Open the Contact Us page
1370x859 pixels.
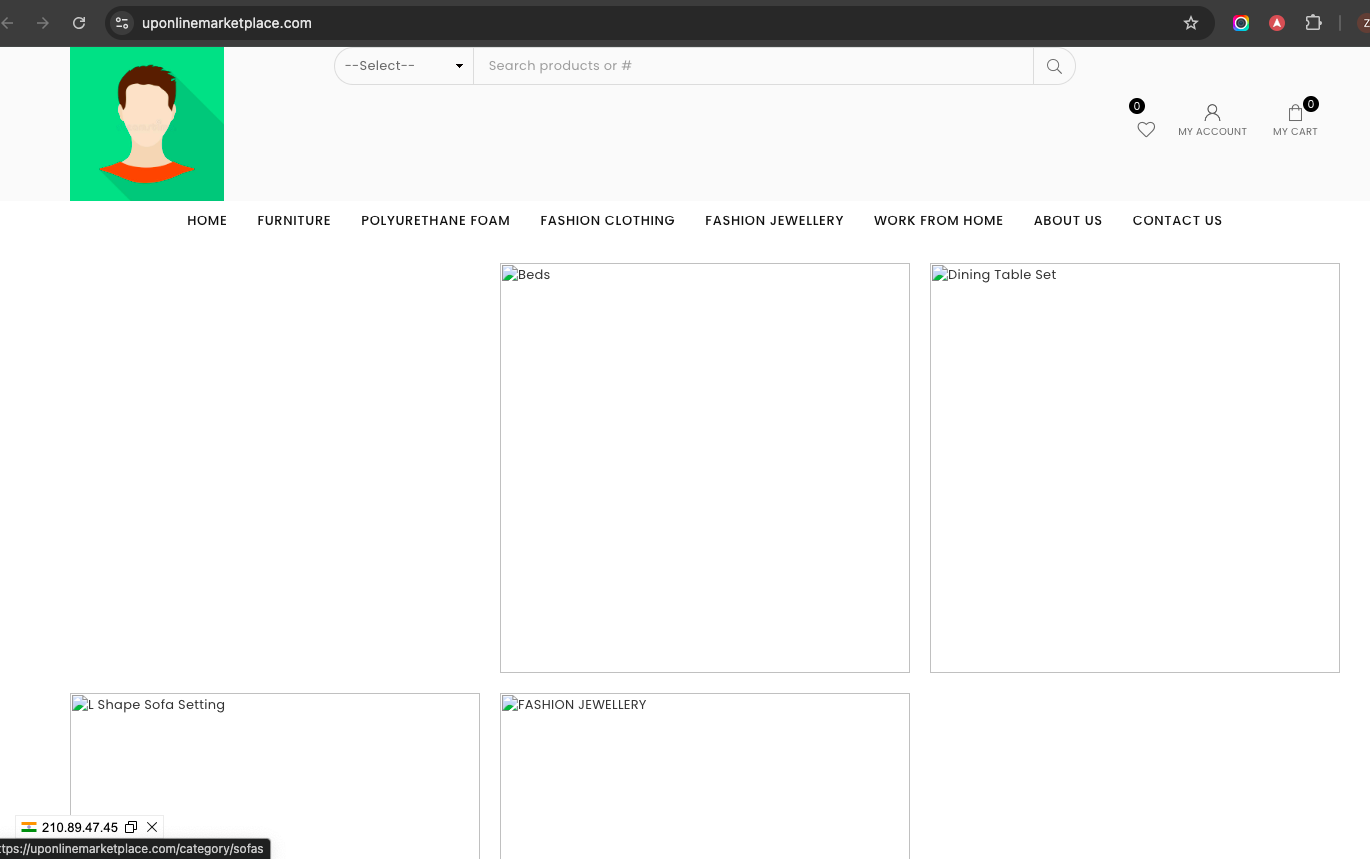coord(1177,221)
